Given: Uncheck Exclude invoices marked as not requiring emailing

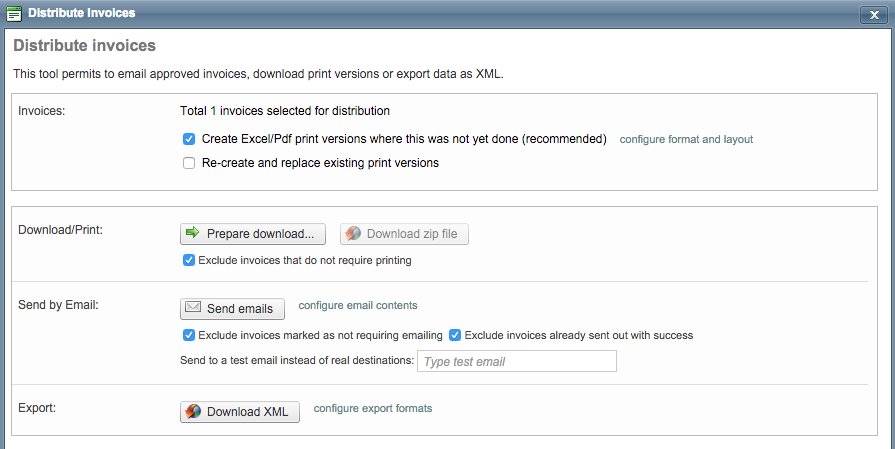Looking at the screenshot, I should [x=189, y=335].
